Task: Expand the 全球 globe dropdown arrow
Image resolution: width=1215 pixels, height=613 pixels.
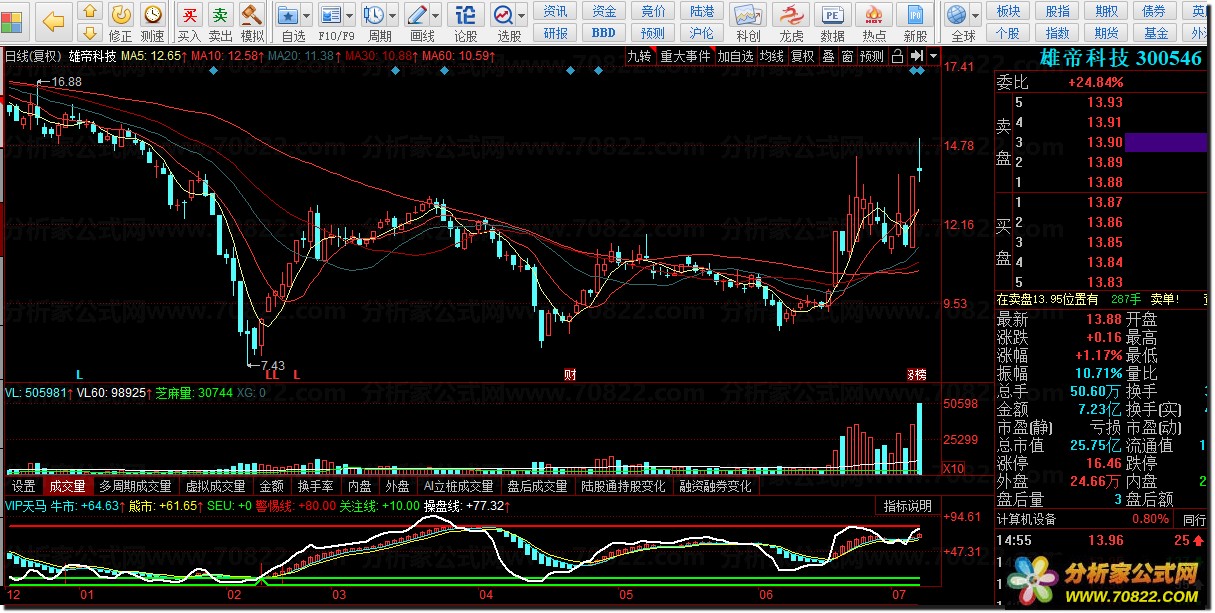Action: [977, 15]
